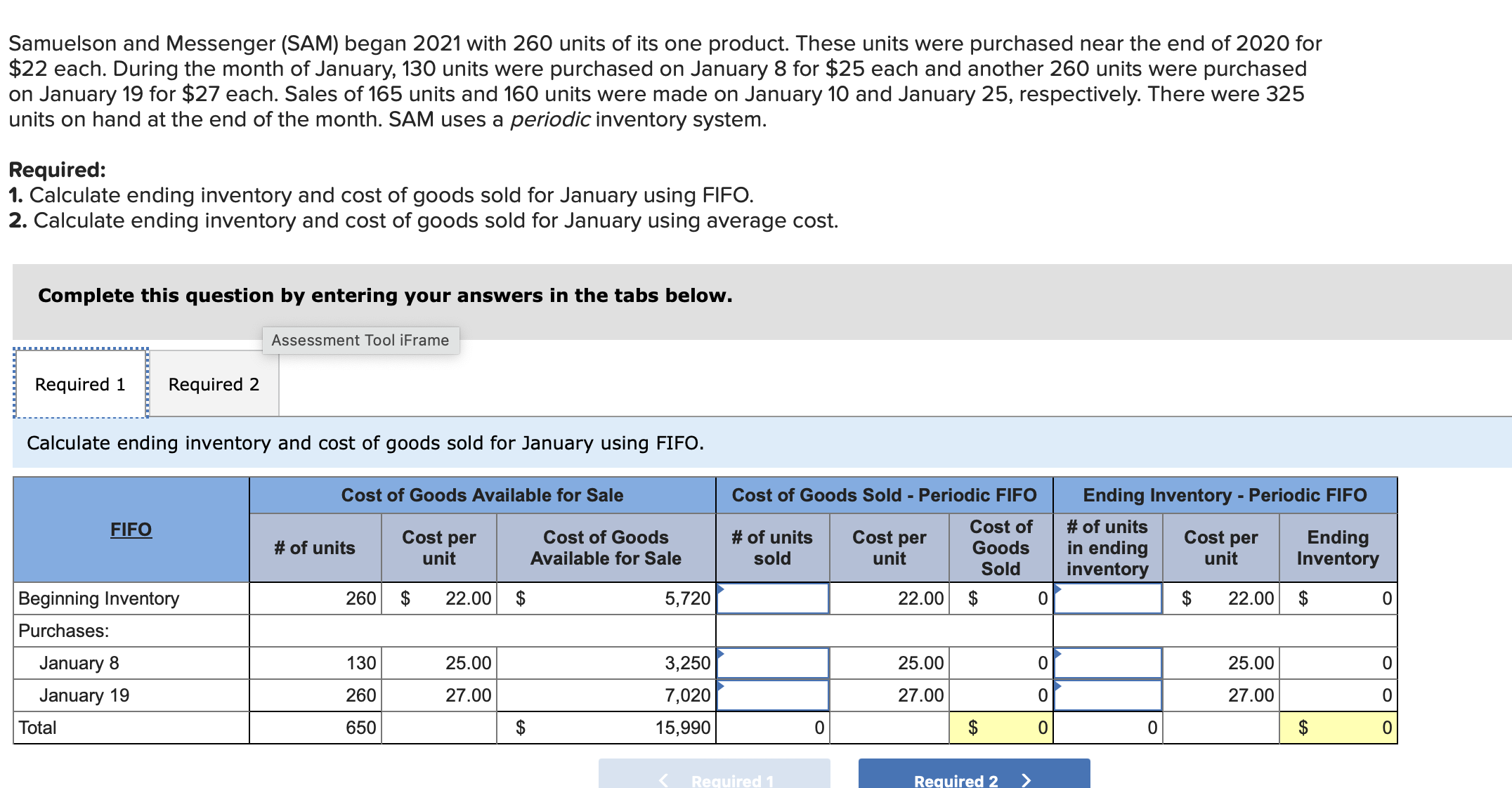The width and height of the screenshot is (1512, 788).
Task: Switch to the Required 2 tab
Action: [x=214, y=384]
